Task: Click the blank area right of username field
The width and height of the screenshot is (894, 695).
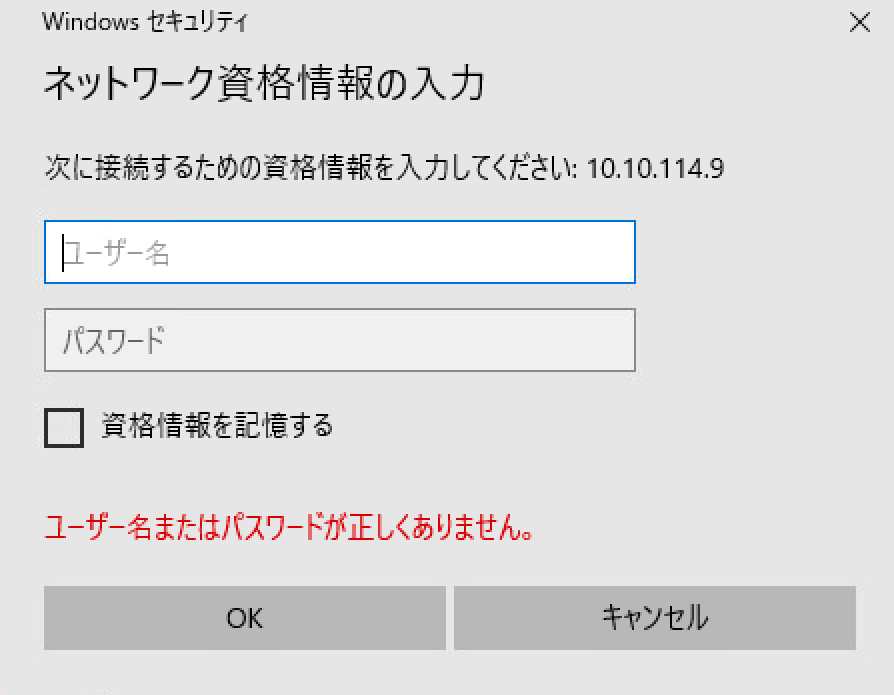Action: click(x=760, y=252)
